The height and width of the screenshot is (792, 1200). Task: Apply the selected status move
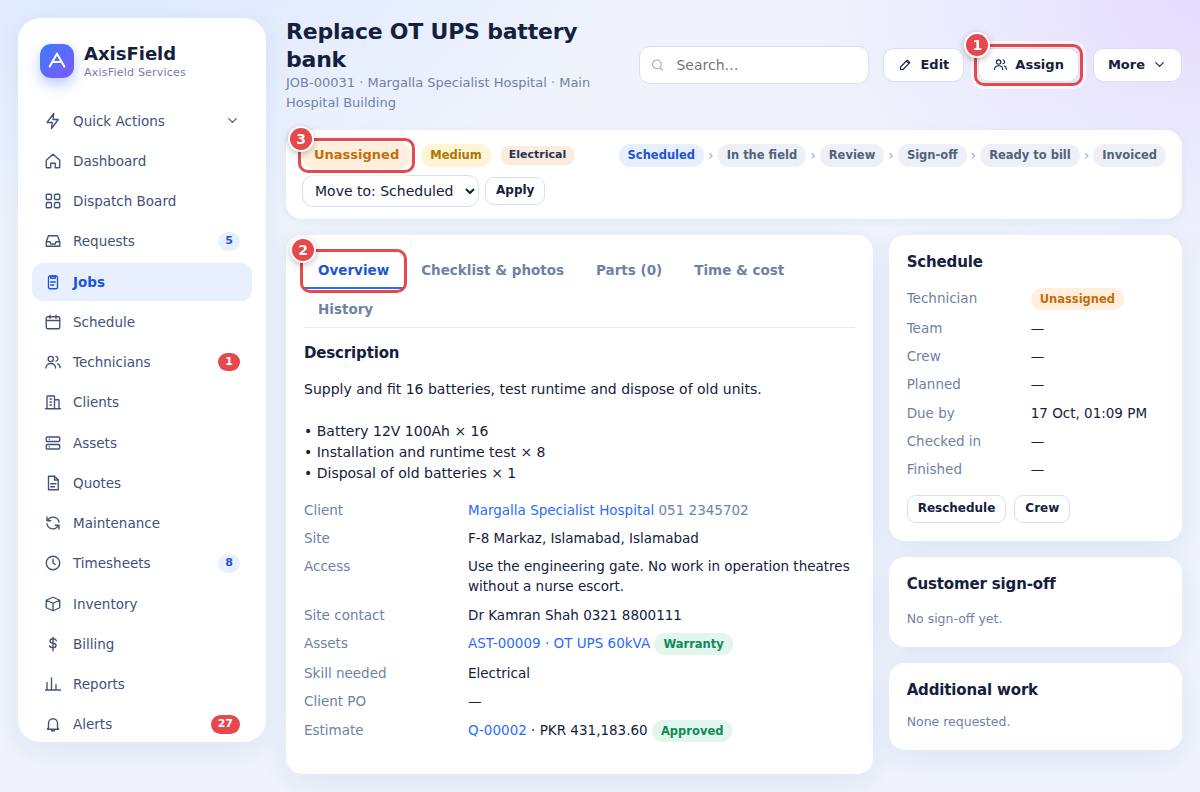tap(515, 190)
